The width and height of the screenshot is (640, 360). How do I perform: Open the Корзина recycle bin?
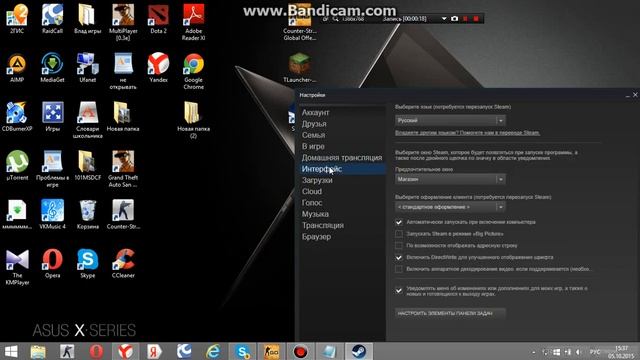click(x=87, y=214)
